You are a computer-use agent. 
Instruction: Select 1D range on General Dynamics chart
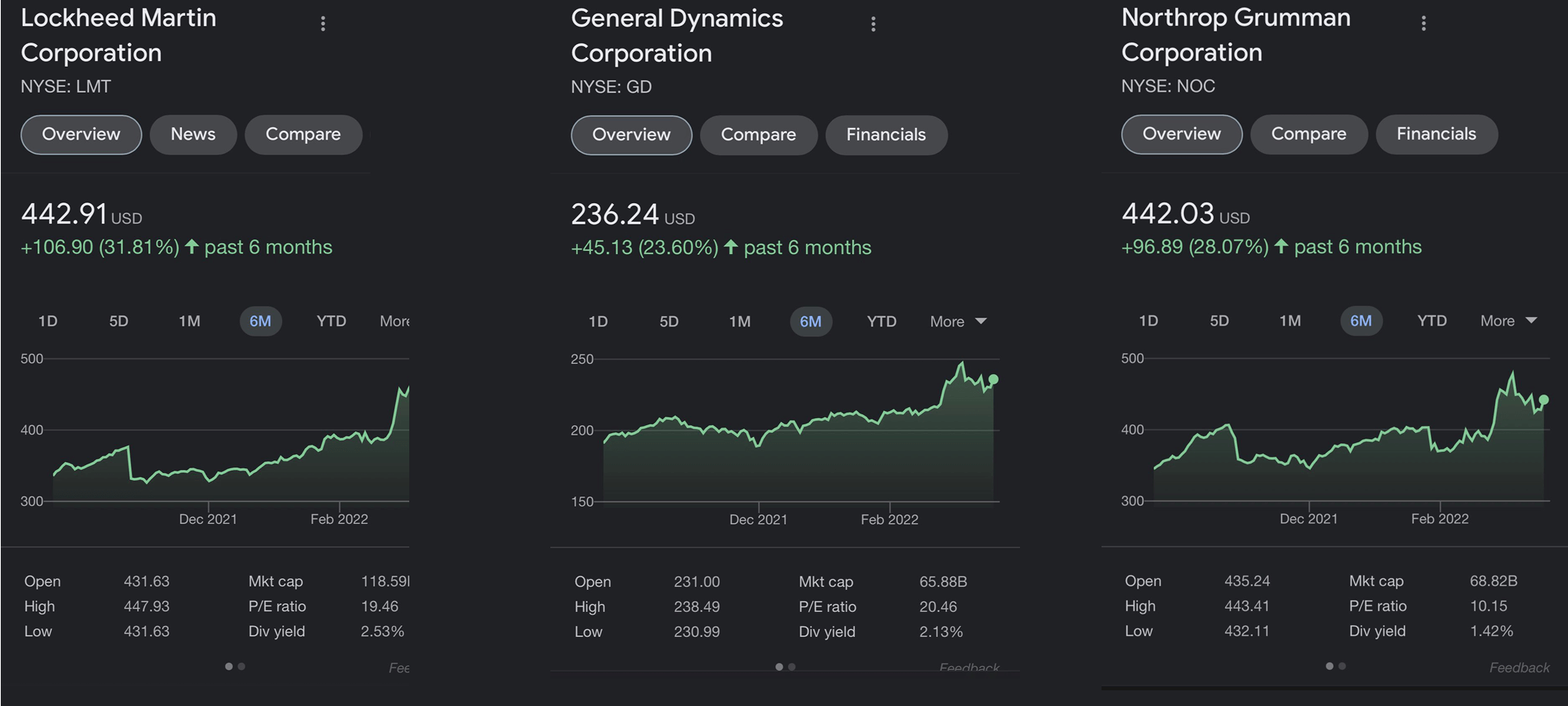[x=598, y=322]
